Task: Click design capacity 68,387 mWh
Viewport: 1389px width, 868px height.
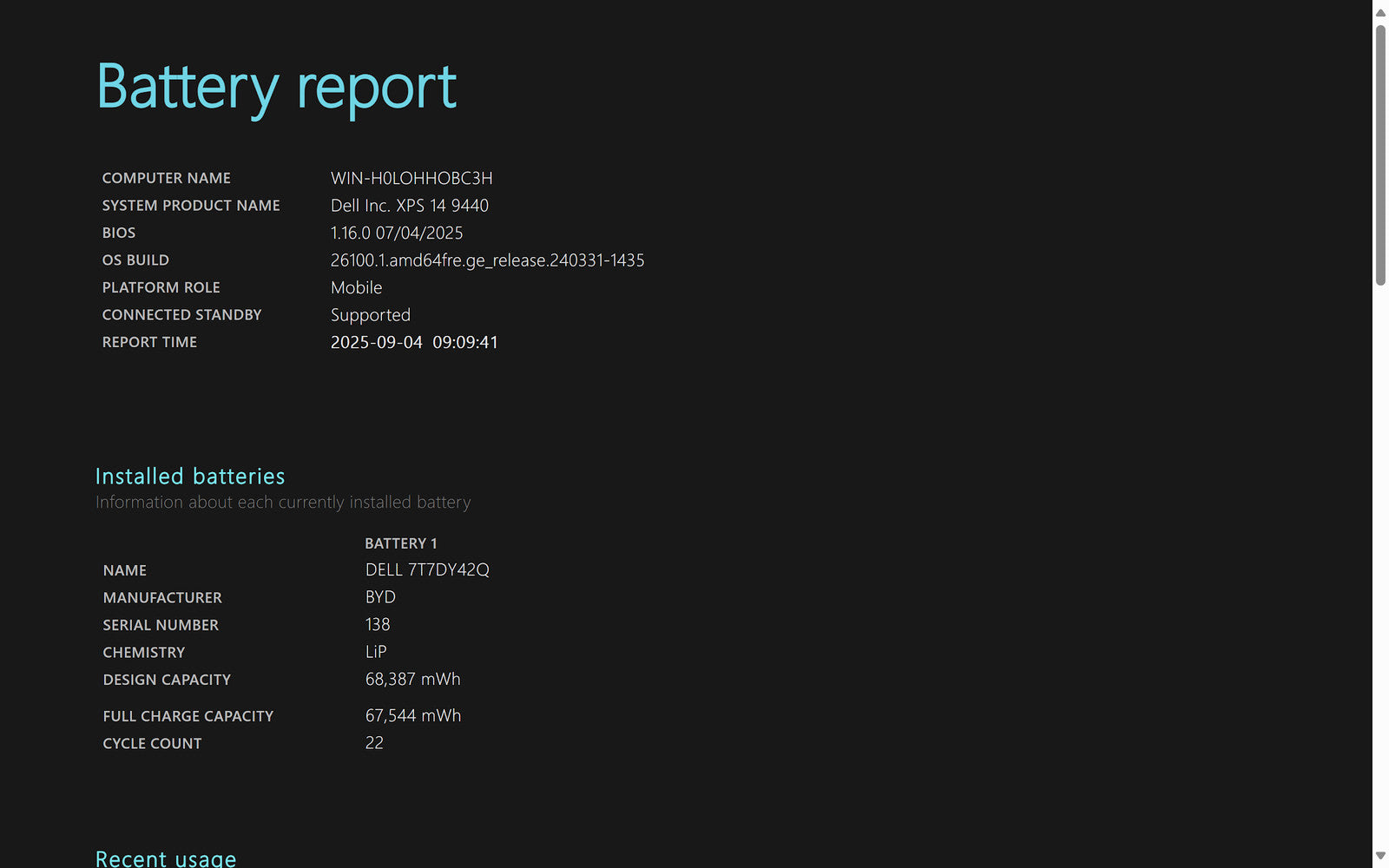Action: pyautogui.click(x=413, y=680)
